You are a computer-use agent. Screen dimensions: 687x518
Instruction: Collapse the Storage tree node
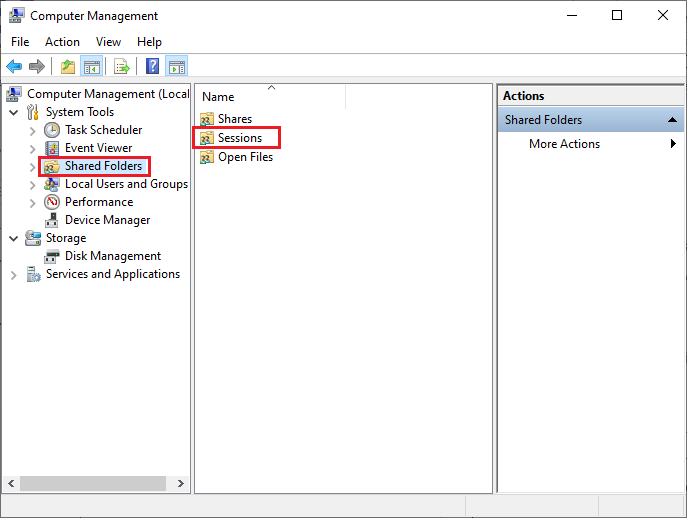[14, 238]
